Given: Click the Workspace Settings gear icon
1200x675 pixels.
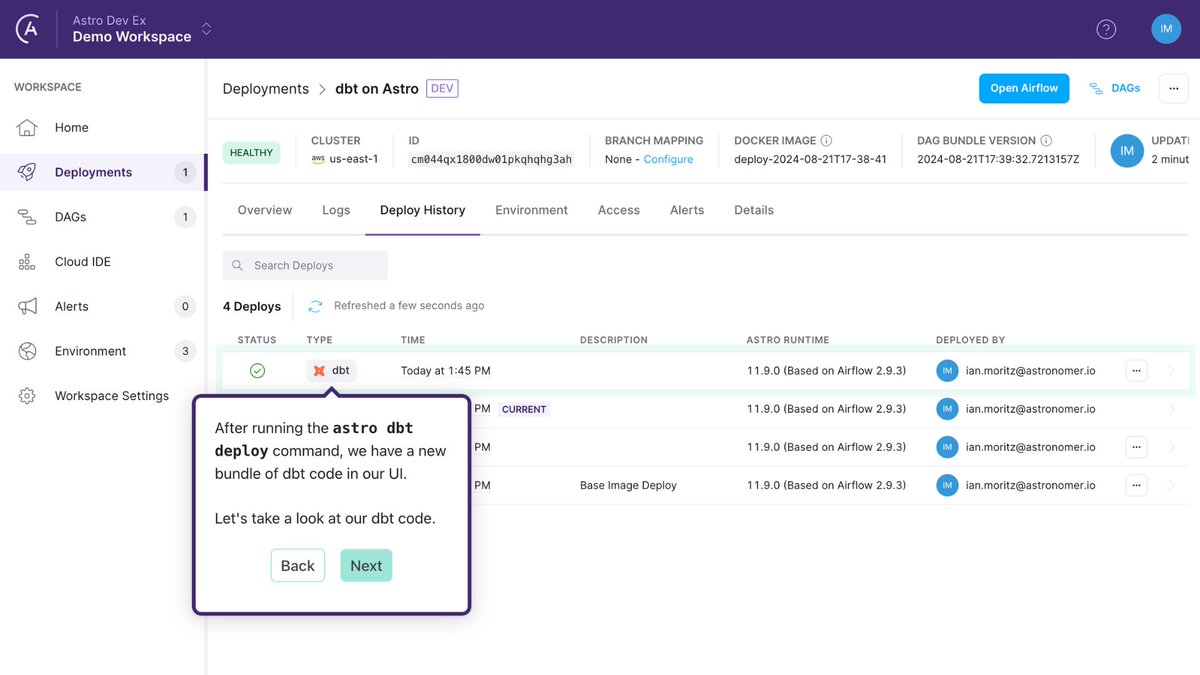Looking at the screenshot, I should coord(27,396).
